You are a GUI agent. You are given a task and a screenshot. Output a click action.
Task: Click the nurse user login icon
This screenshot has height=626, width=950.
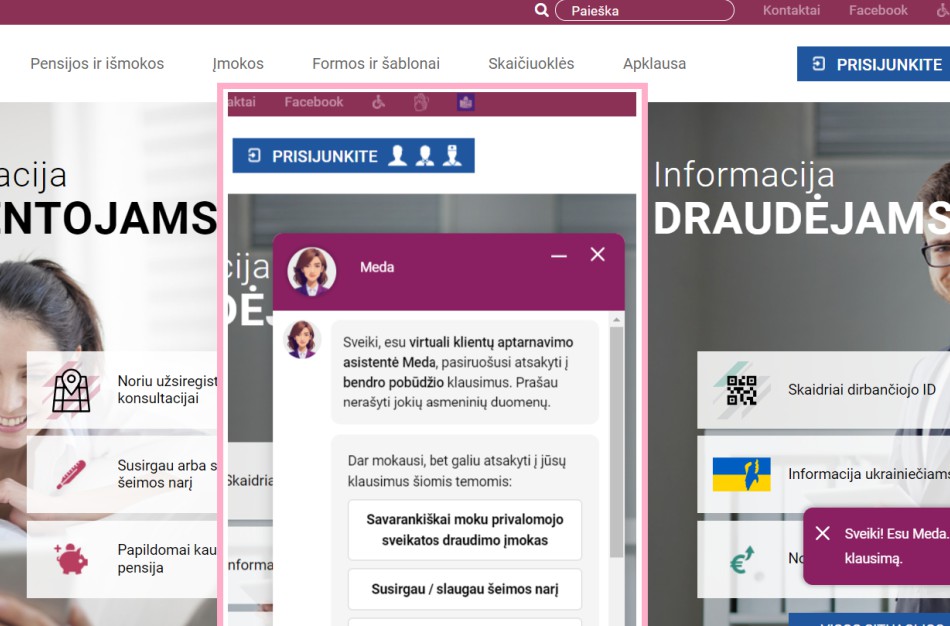click(451, 155)
